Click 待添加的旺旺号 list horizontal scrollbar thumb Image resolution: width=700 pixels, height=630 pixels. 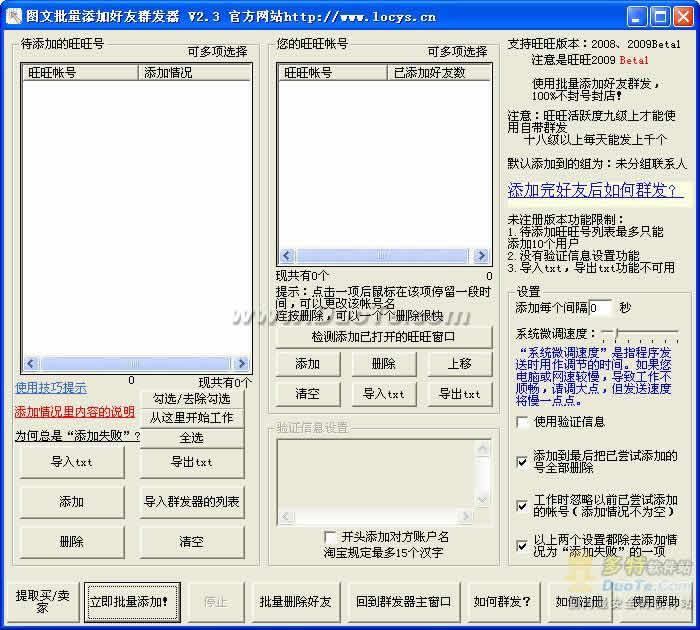tap(135, 364)
